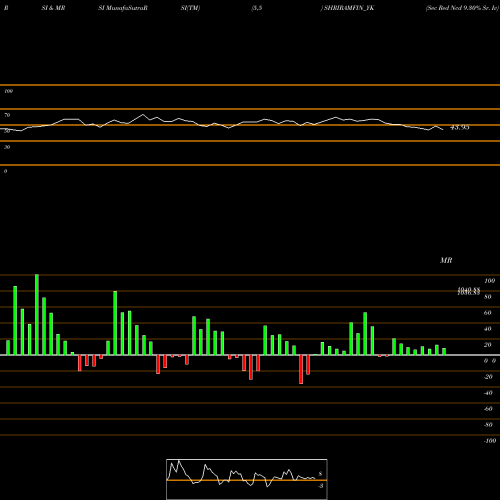Screen dimensions: 500x500
Task: Click the RSI axis label 100
Action: [8, 91]
